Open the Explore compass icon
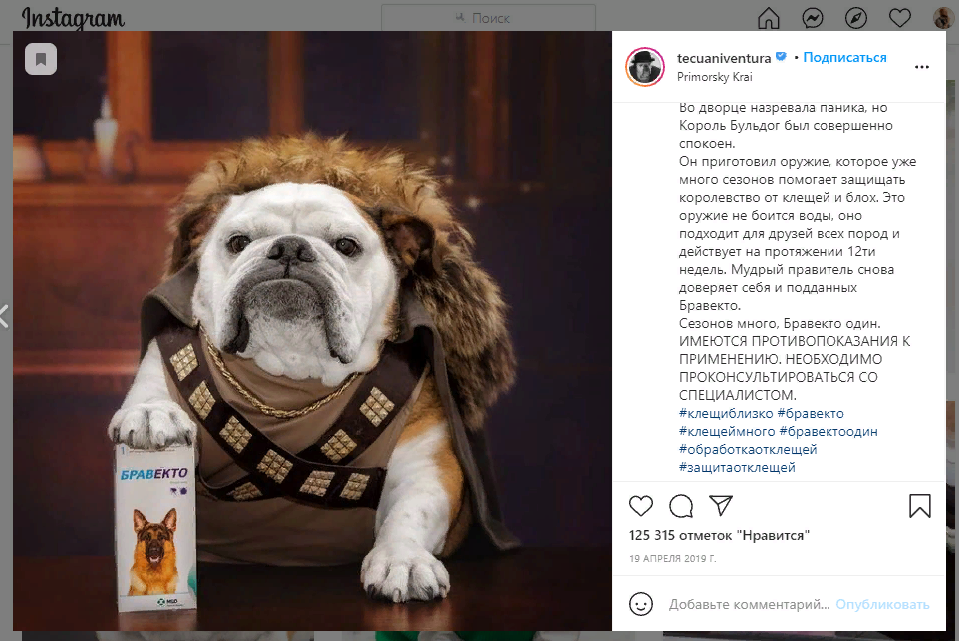 856,18
